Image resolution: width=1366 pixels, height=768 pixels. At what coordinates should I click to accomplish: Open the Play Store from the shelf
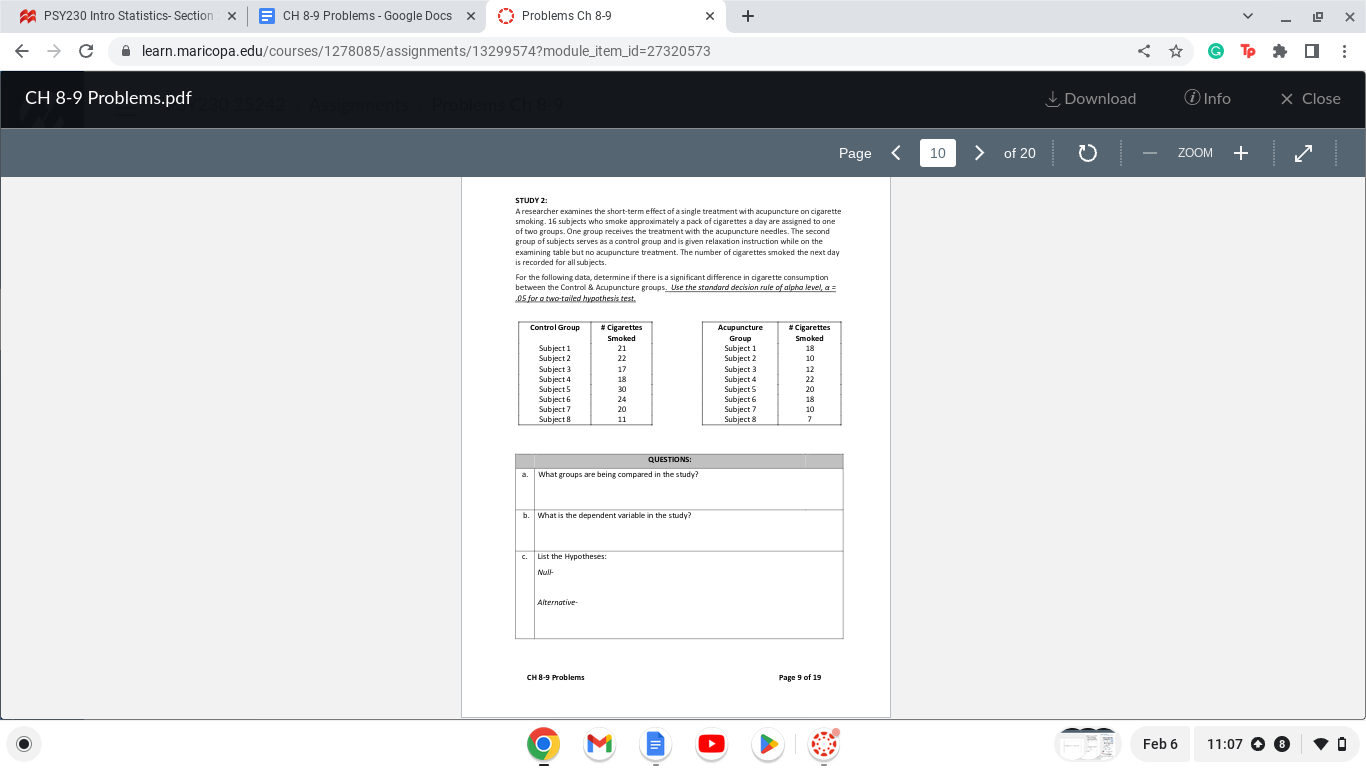pos(768,744)
